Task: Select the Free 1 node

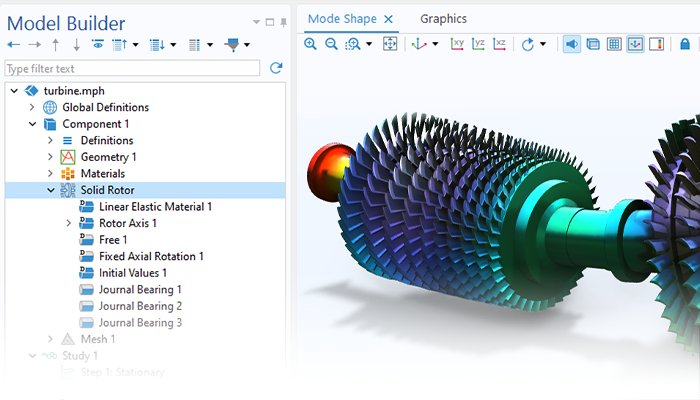Action: pyautogui.click(x=113, y=239)
